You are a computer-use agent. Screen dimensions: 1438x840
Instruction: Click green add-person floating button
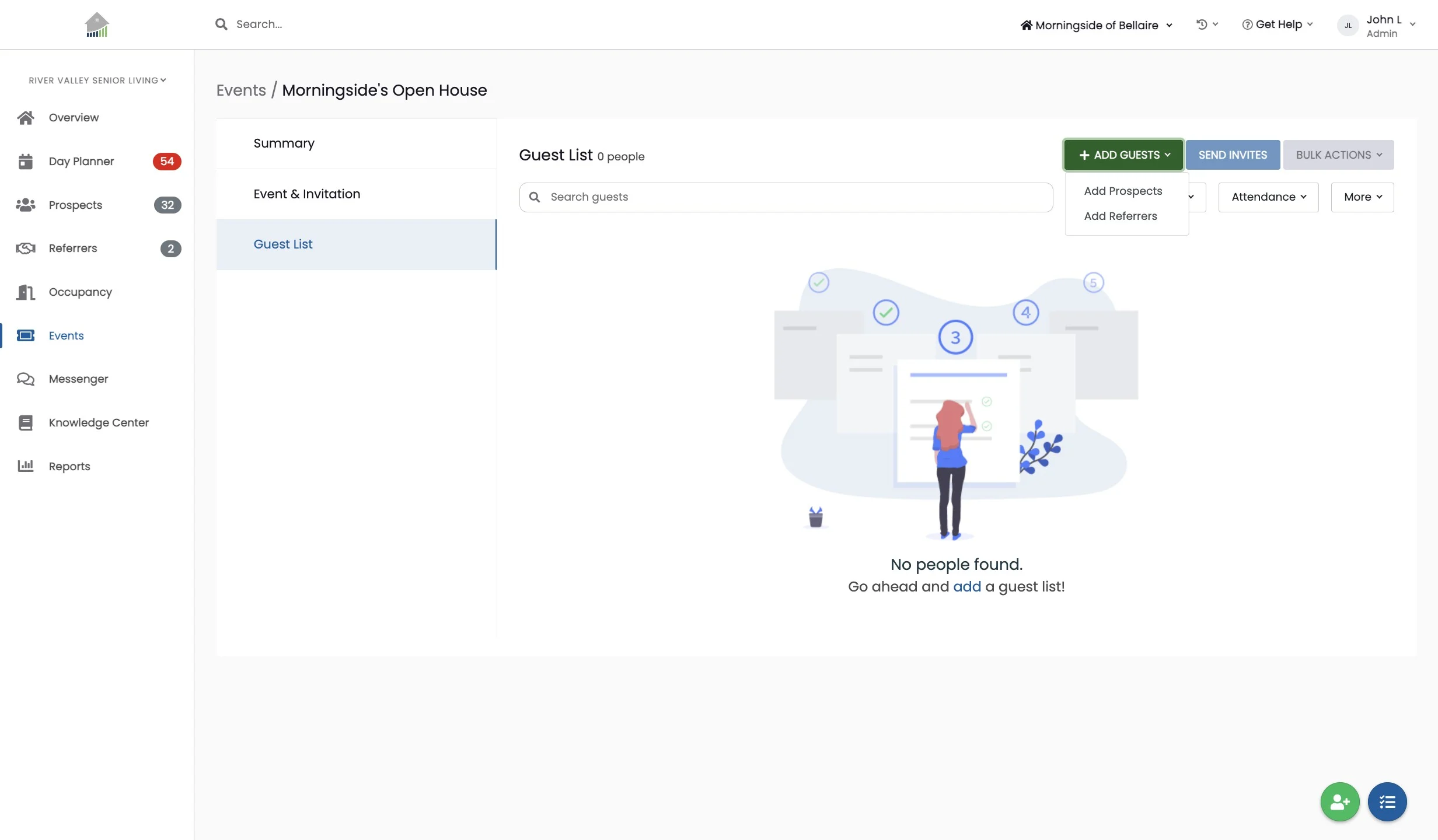[1339, 802]
